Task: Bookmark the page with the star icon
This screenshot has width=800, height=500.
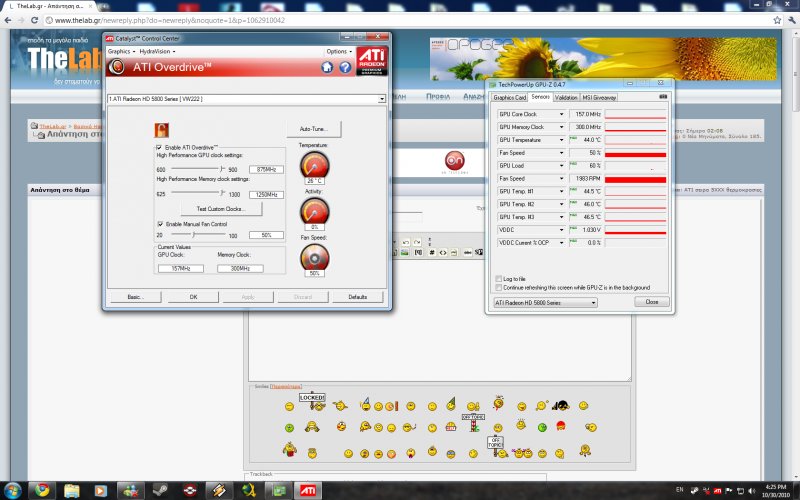Action: click(777, 20)
